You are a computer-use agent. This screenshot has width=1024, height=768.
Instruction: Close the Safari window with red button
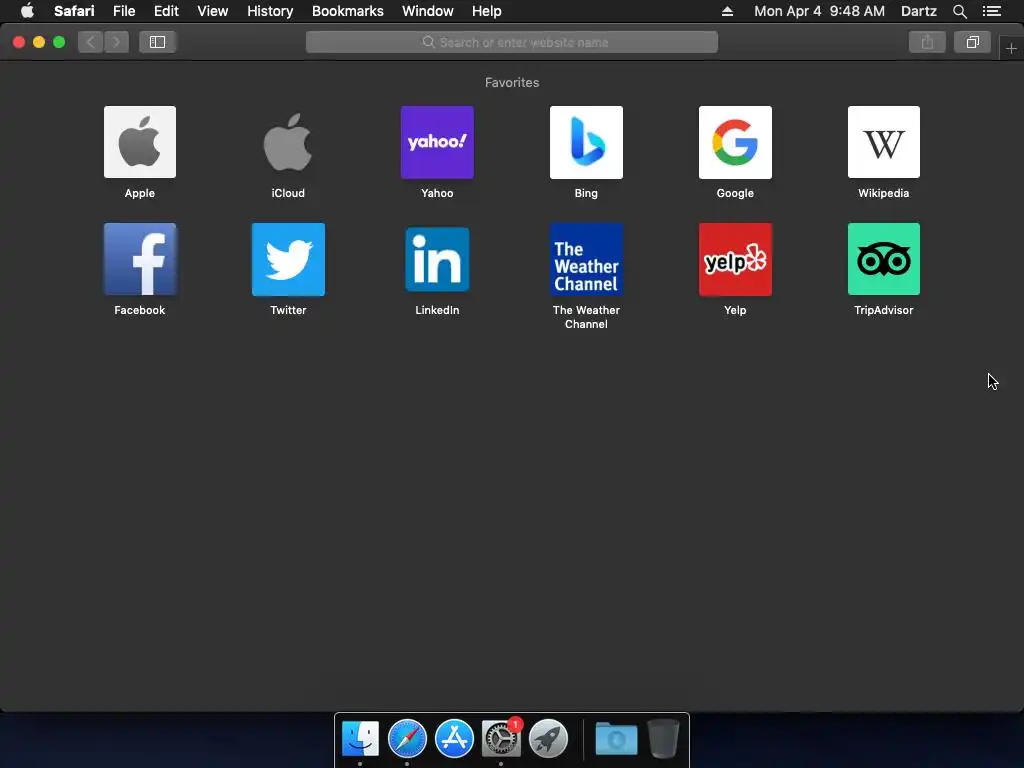coord(19,42)
